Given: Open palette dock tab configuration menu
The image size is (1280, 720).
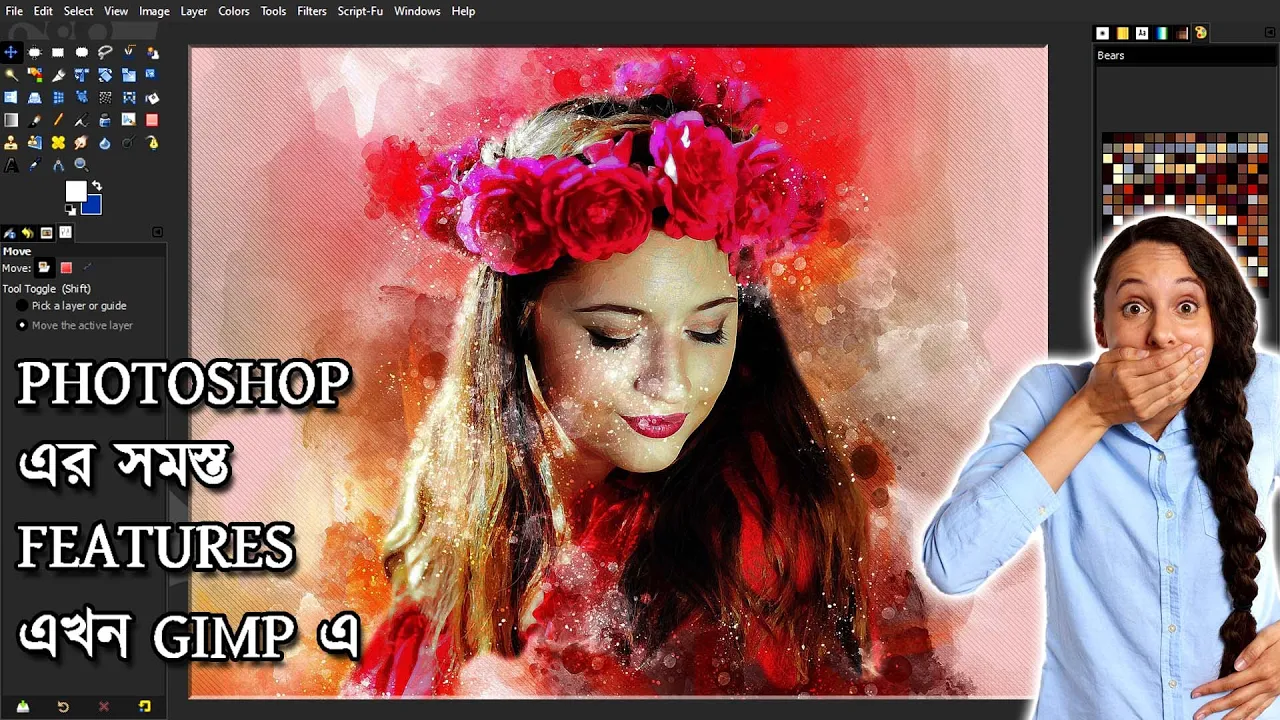Looking at the screenshot, I should point(1270,33).
